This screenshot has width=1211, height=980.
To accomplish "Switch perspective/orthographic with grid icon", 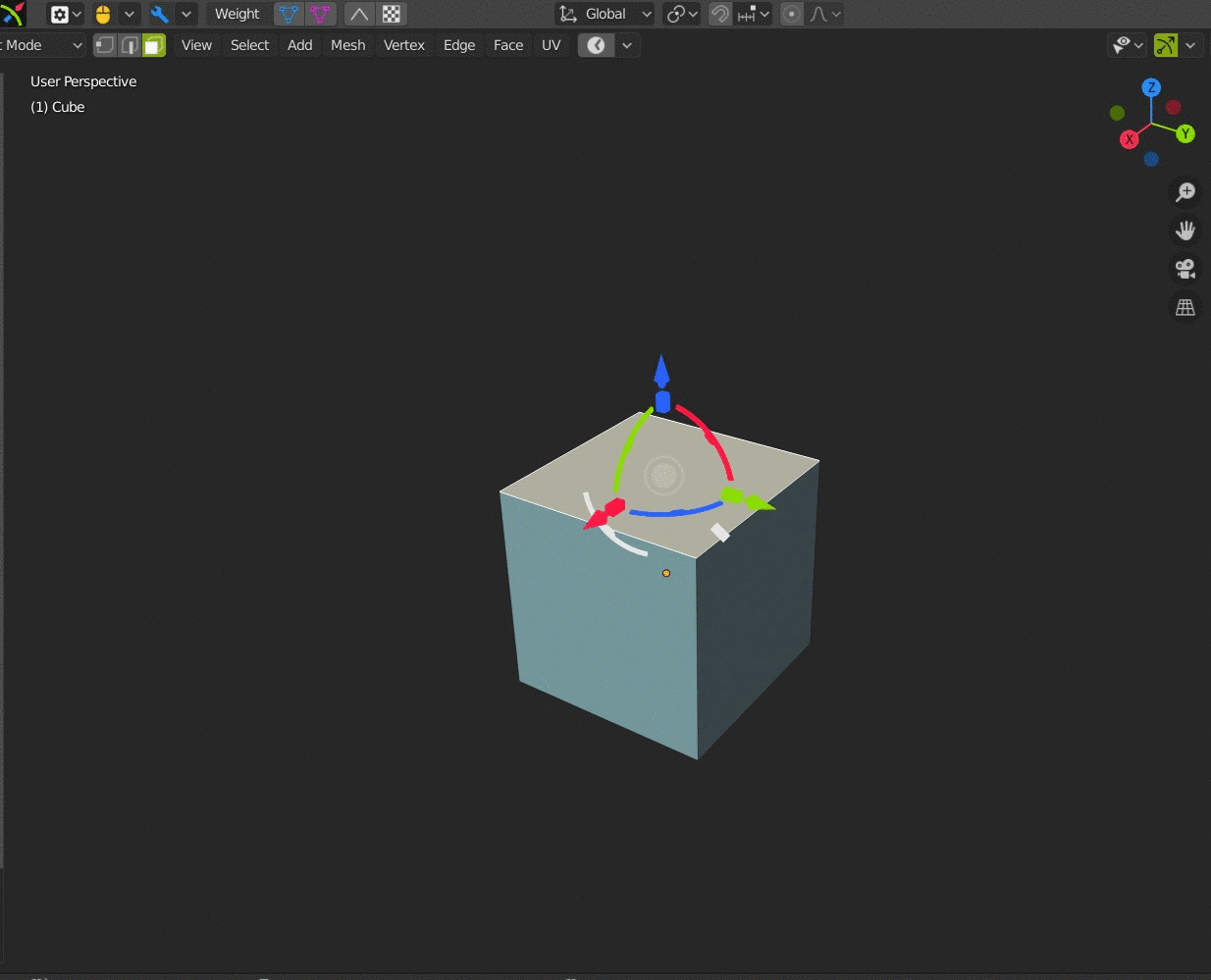I will click(1185, 307).
